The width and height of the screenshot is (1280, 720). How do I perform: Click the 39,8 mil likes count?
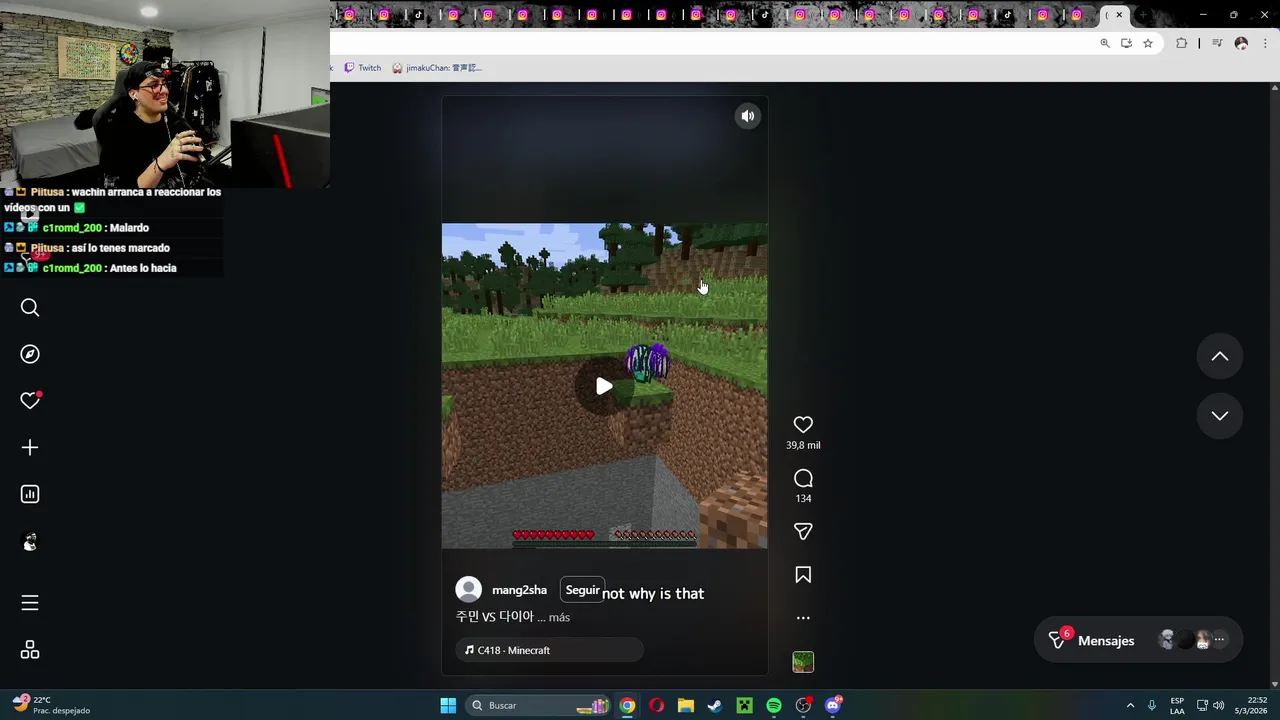[803, 446]
